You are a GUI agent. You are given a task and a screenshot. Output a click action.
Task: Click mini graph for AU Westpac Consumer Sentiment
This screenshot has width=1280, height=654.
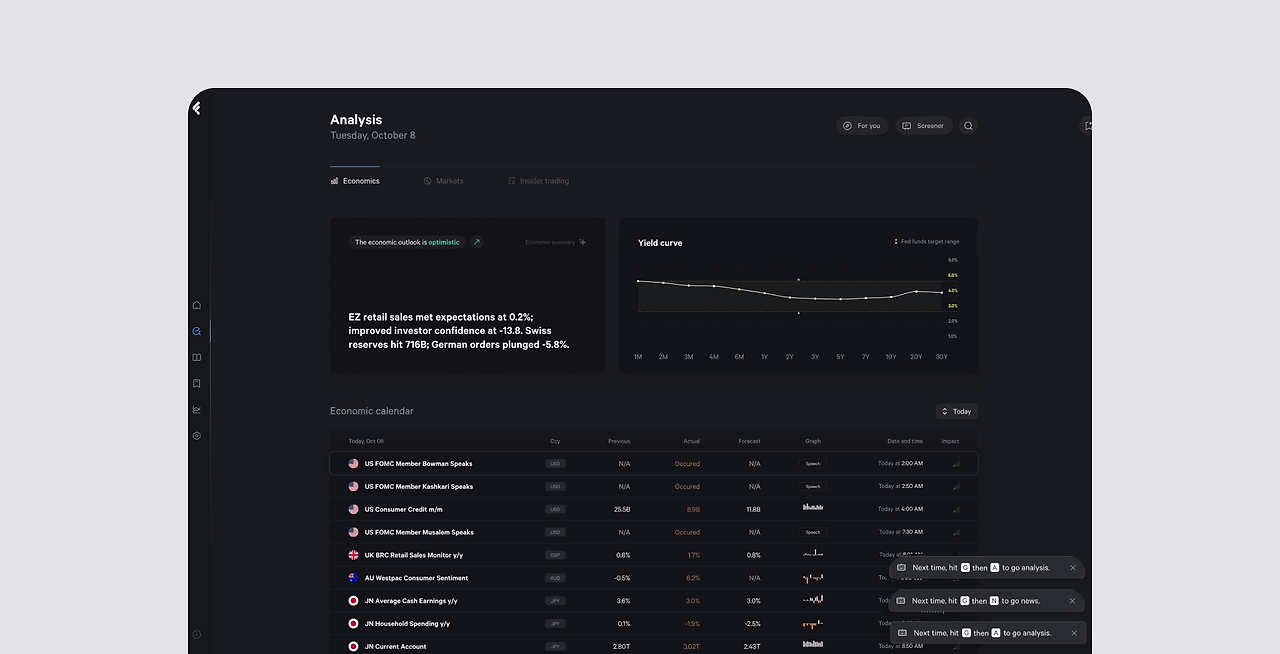tap(813, 577)
